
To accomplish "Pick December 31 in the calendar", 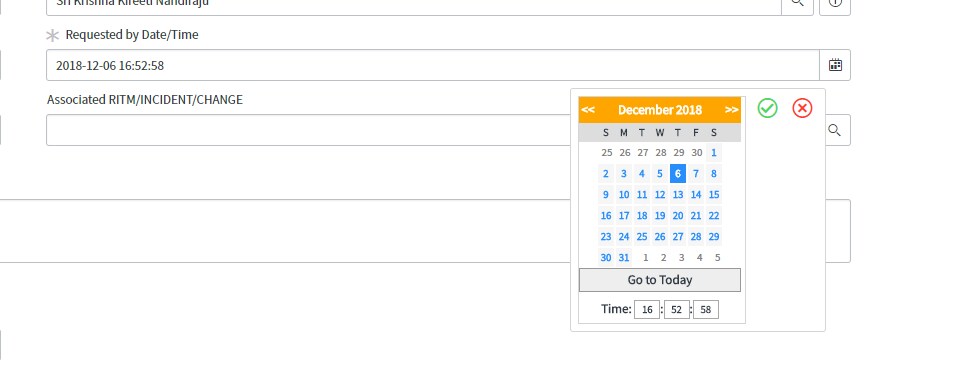I will (x=624, y=258).
